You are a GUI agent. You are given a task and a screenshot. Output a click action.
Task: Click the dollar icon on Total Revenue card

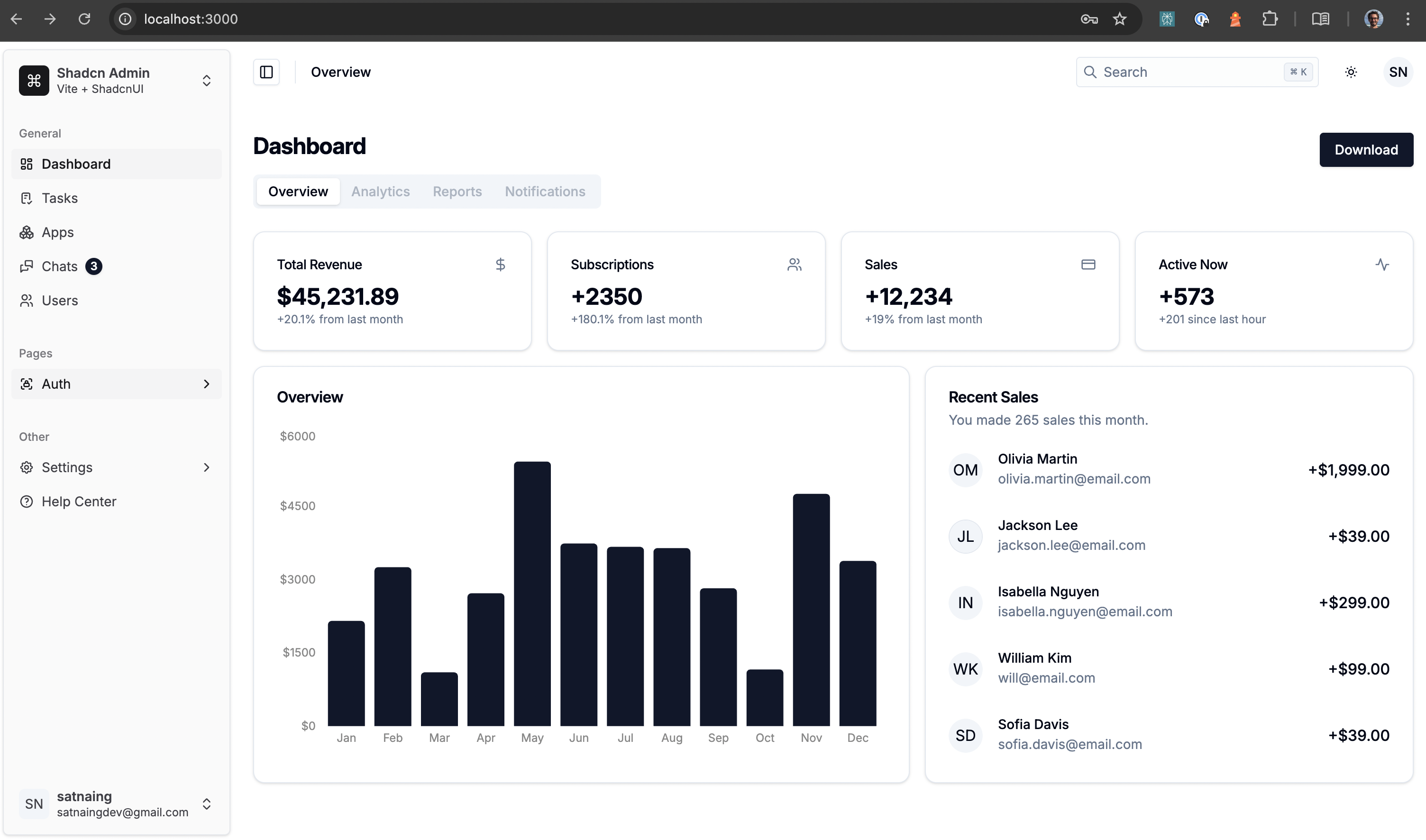(500, 264)
